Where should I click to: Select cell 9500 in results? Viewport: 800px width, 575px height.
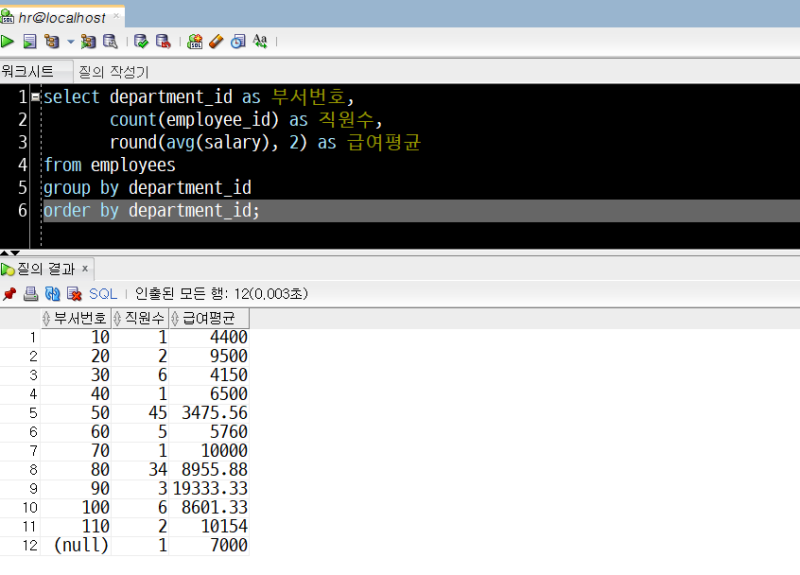pos(209,356)
